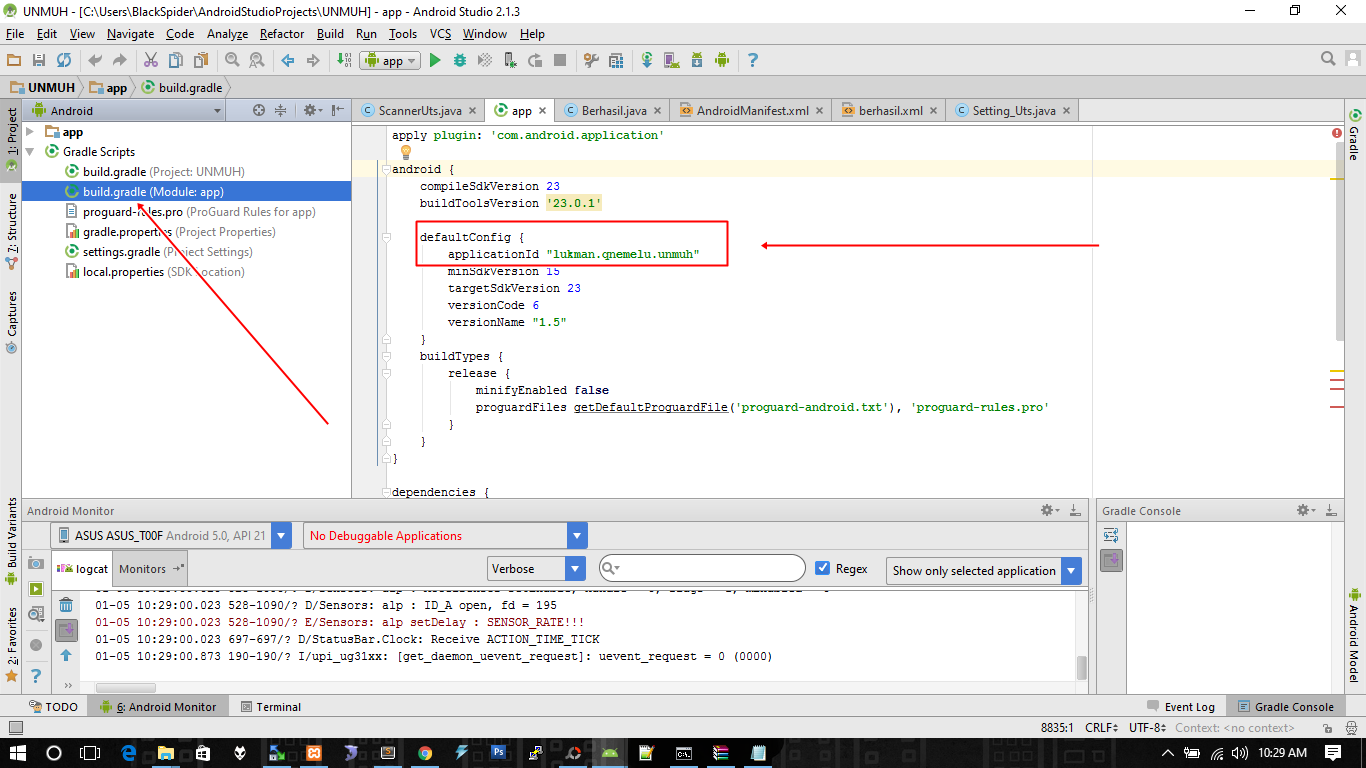
Task: Open the TODO tool window button
Action: pyautogui.click(x=53, y=706)
